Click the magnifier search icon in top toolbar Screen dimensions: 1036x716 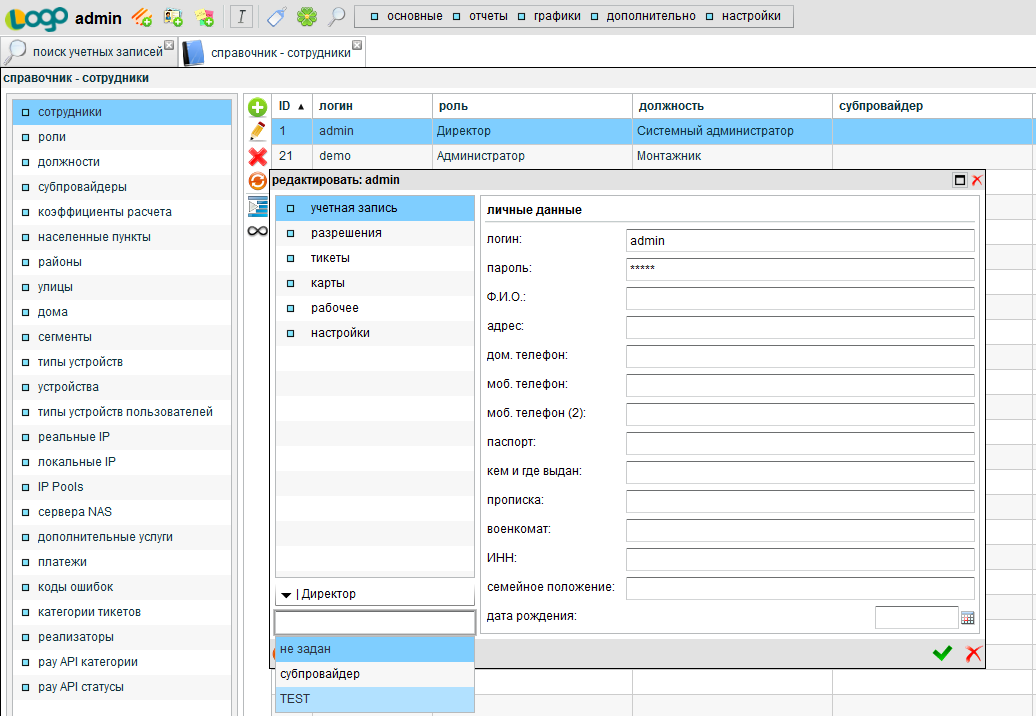click(337, 16)
